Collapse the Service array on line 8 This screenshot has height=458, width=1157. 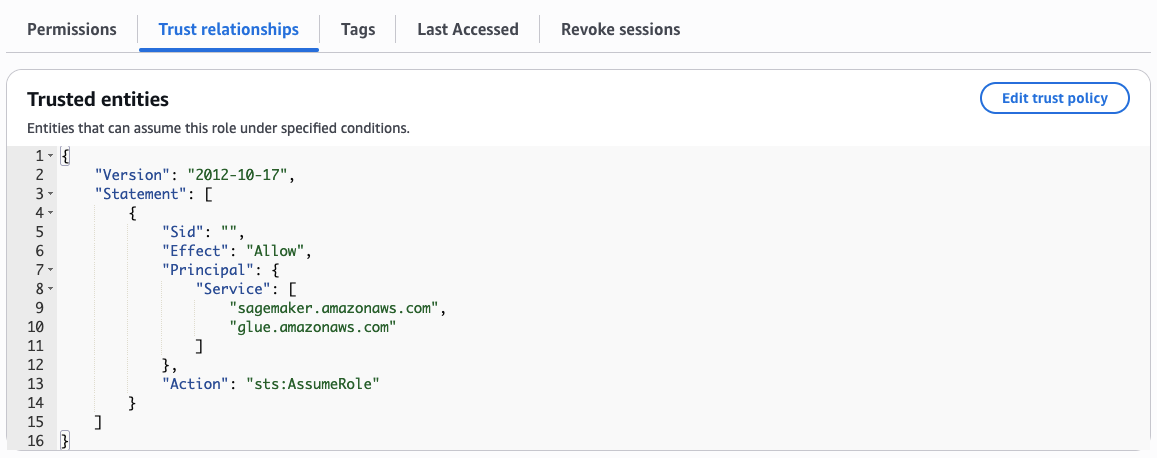point(50,289)
